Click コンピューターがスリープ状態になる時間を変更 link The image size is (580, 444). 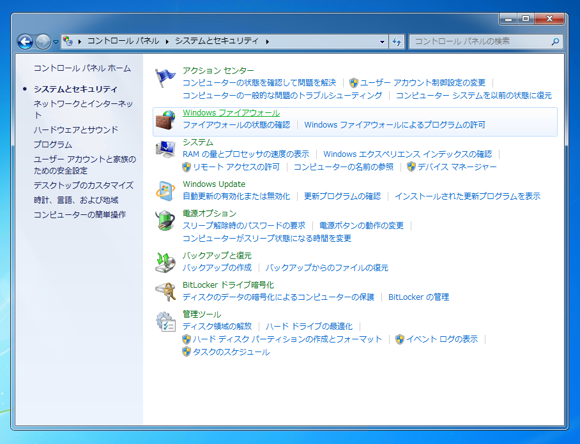[267, 238]
